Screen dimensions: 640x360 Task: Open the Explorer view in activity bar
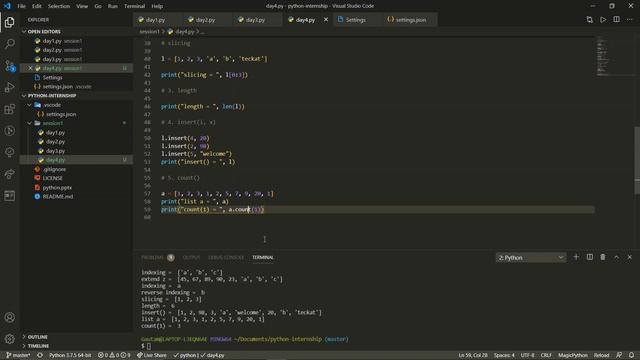click(x=9, y=22)
